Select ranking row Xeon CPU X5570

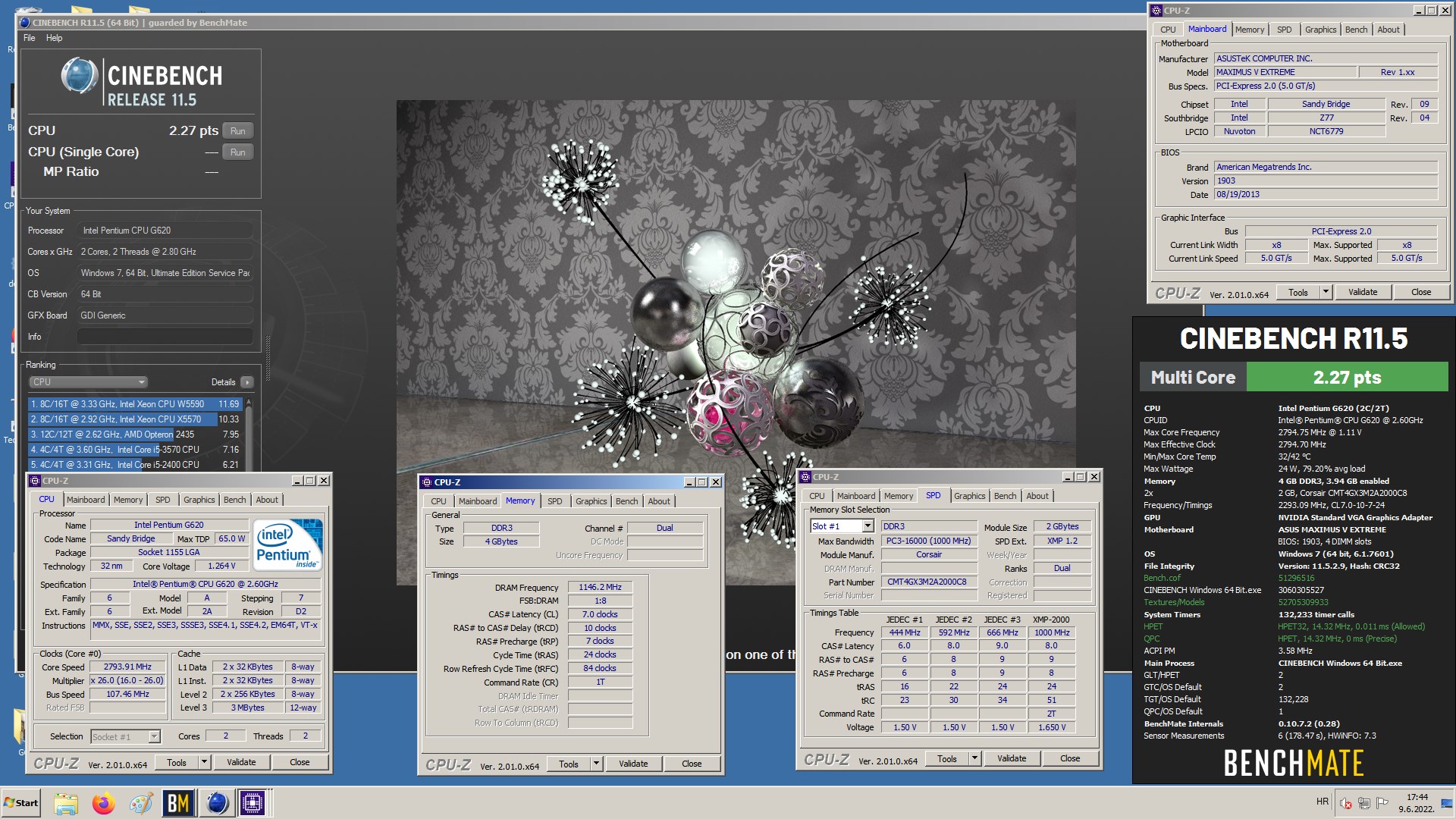(x=135, y=419)
